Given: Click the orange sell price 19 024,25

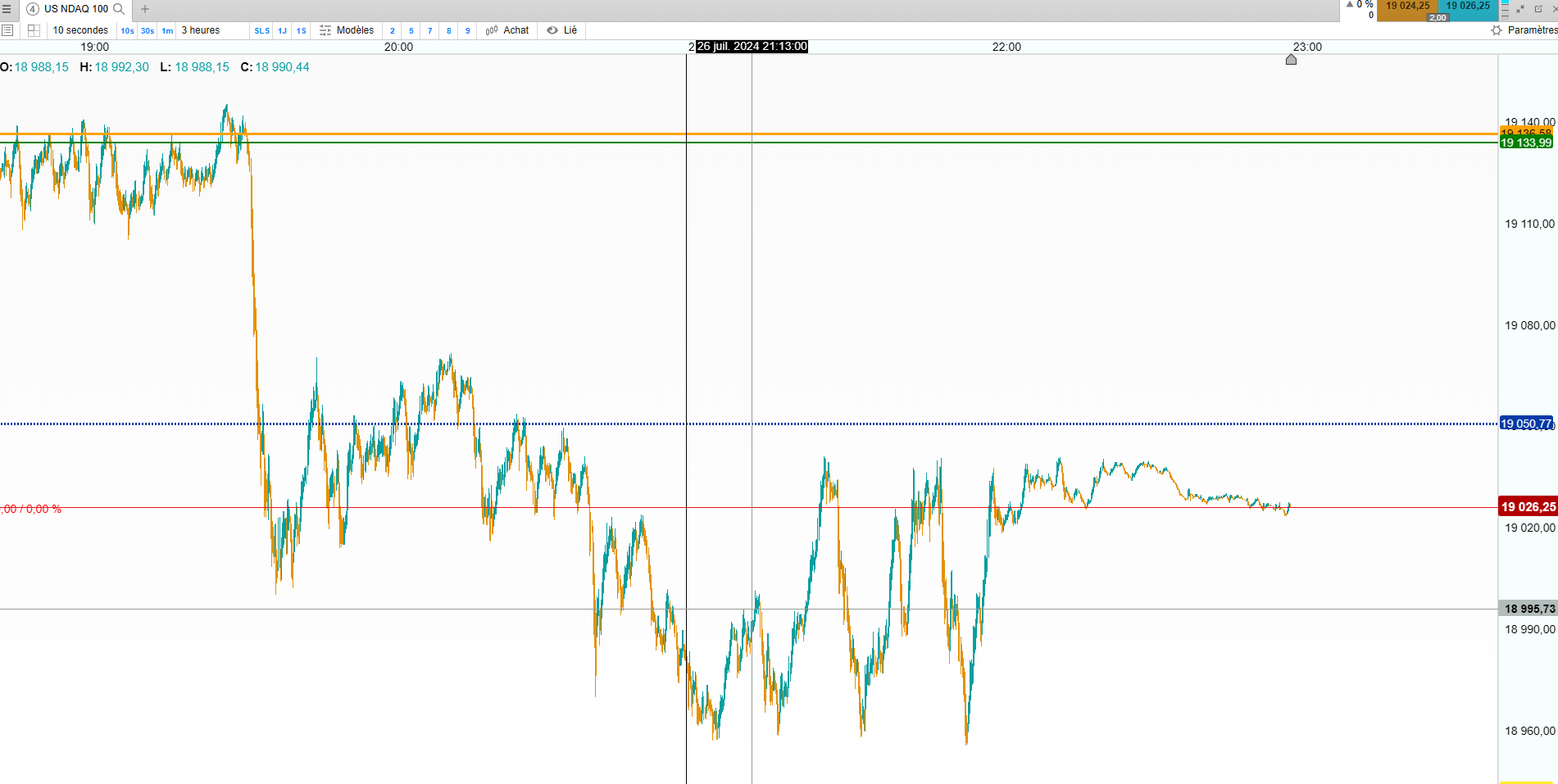Looking at the screenshot, I should point(1408,7).
